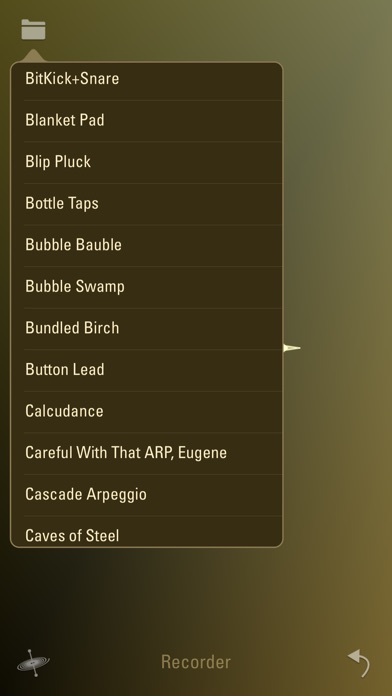Select Bubble Bauble from list

coord(147,245)
